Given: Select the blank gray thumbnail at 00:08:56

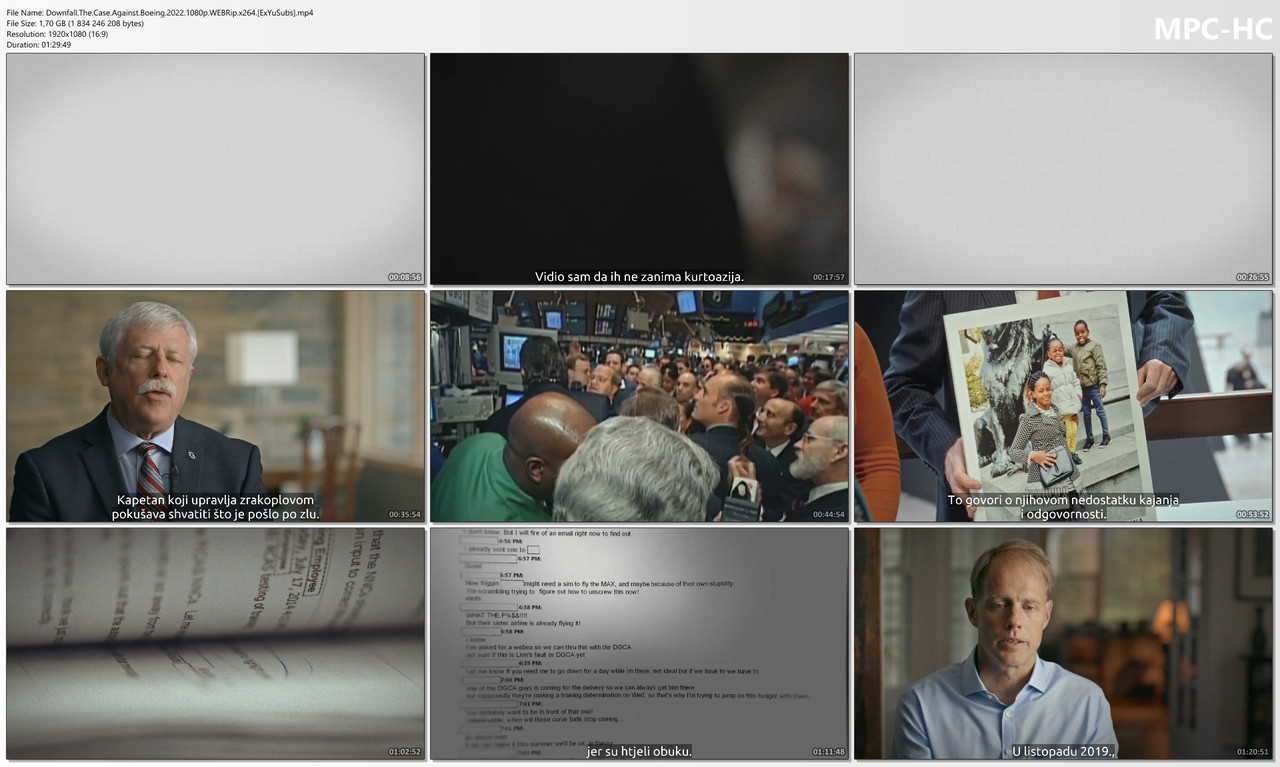Looking at the screenshot, I should pos(216,169).
